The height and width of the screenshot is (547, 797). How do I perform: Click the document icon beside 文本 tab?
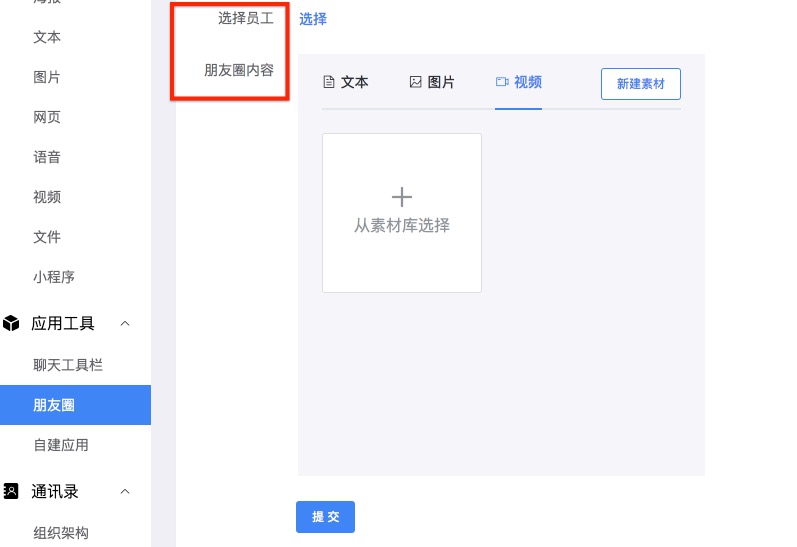click(329, 82)
